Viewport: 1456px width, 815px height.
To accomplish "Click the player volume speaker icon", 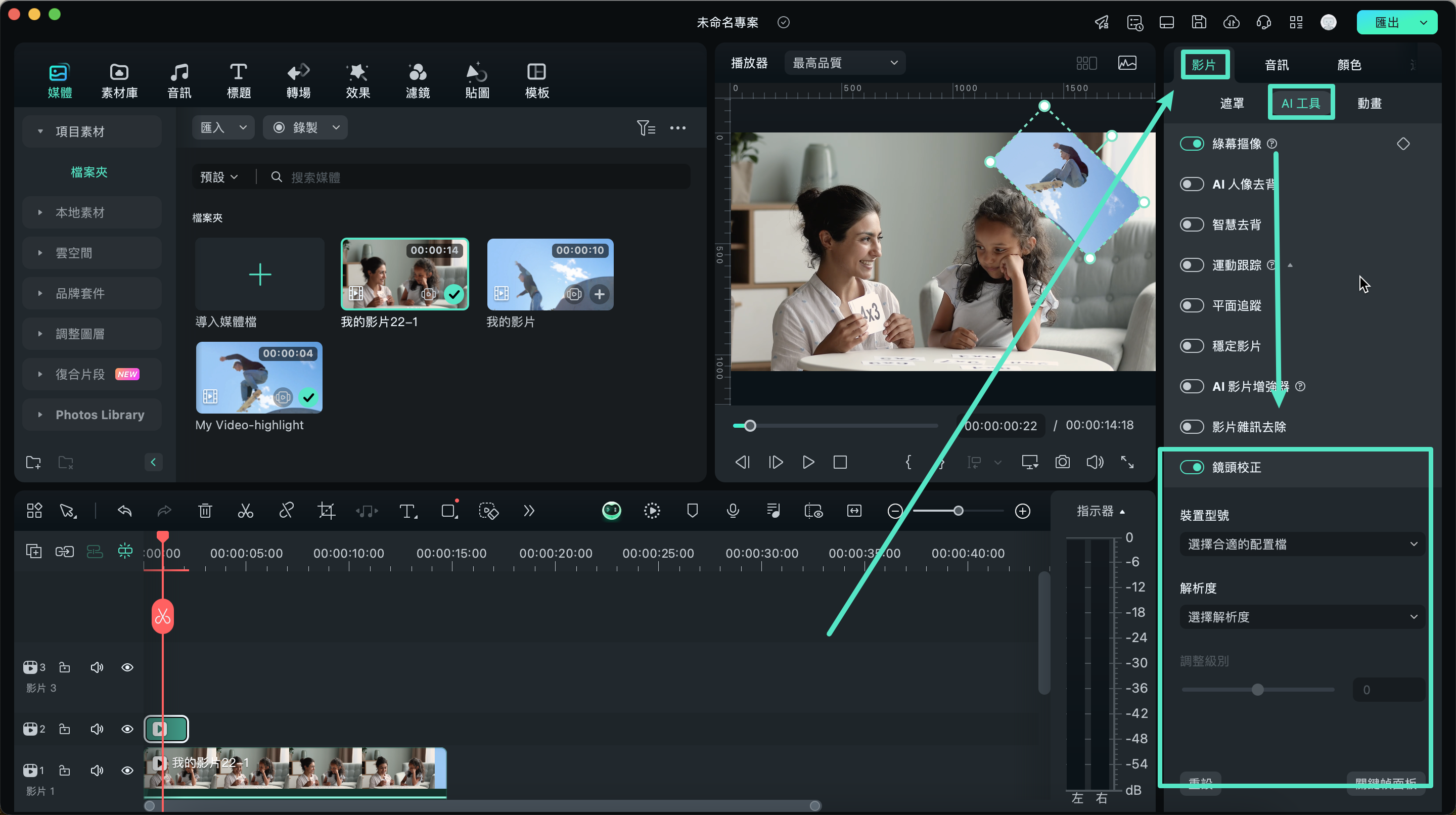I will tap(1095, 462).
